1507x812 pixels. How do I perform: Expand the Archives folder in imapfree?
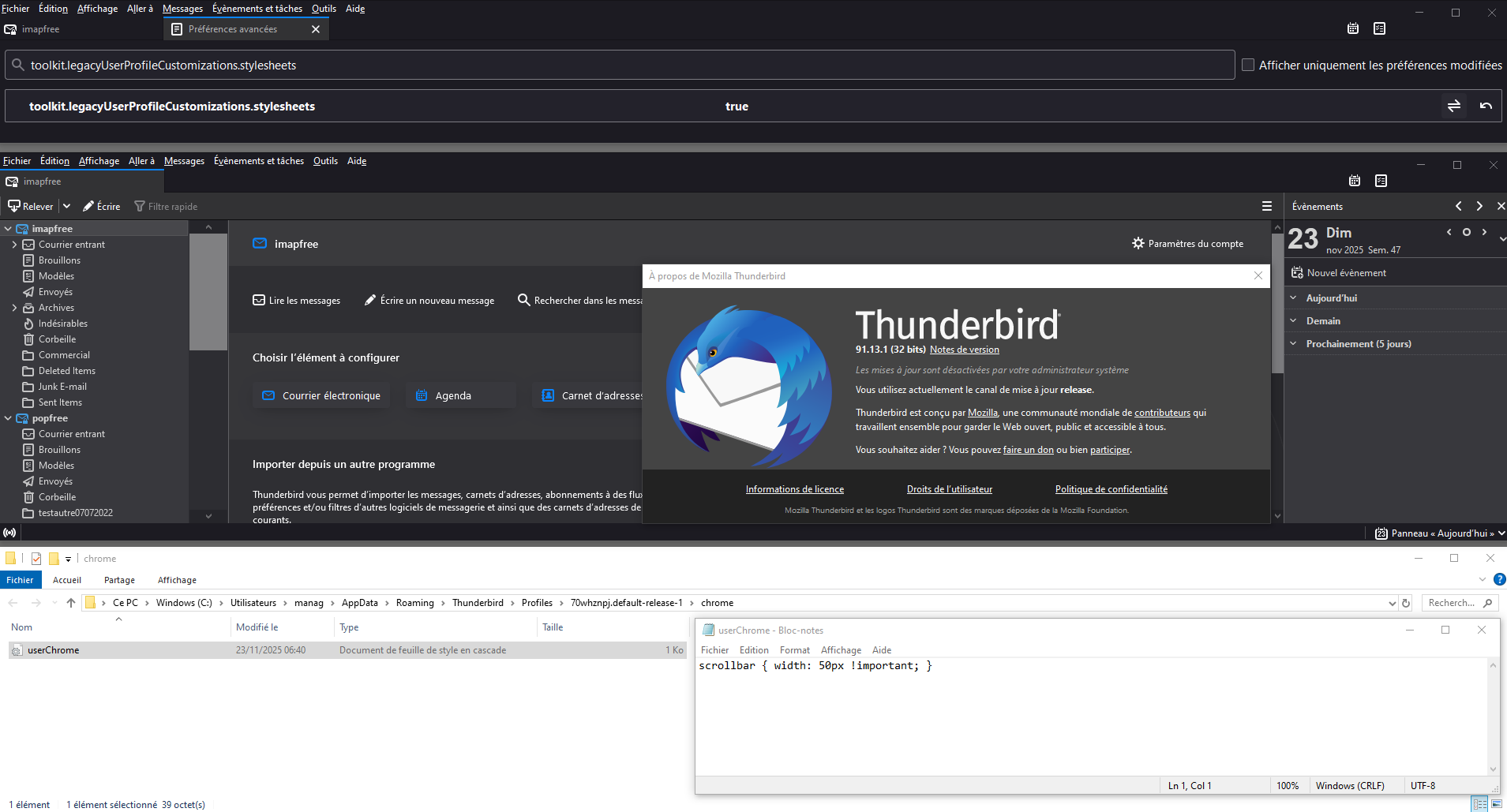click(14, 308)
